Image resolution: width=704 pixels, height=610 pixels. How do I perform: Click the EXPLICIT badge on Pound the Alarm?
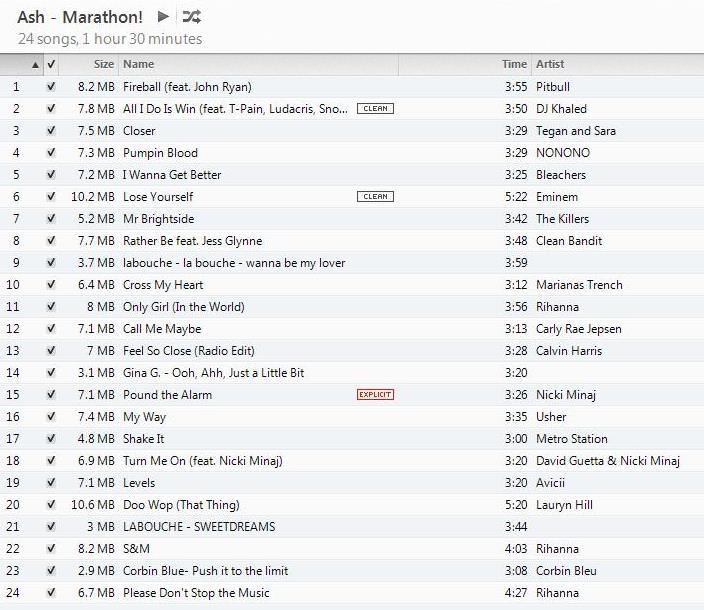click(375, 395)
